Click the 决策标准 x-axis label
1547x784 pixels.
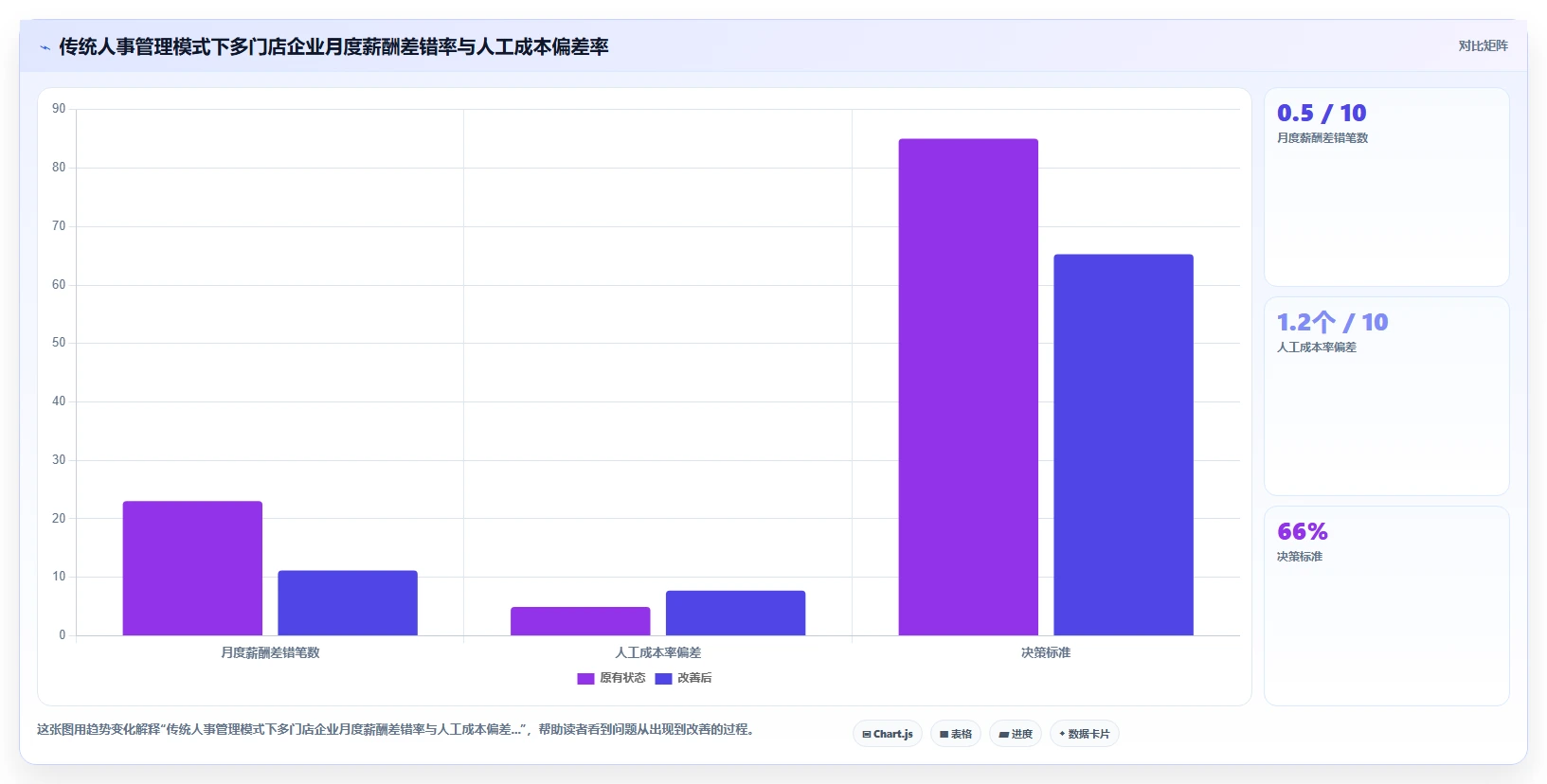click(1046, 652)
